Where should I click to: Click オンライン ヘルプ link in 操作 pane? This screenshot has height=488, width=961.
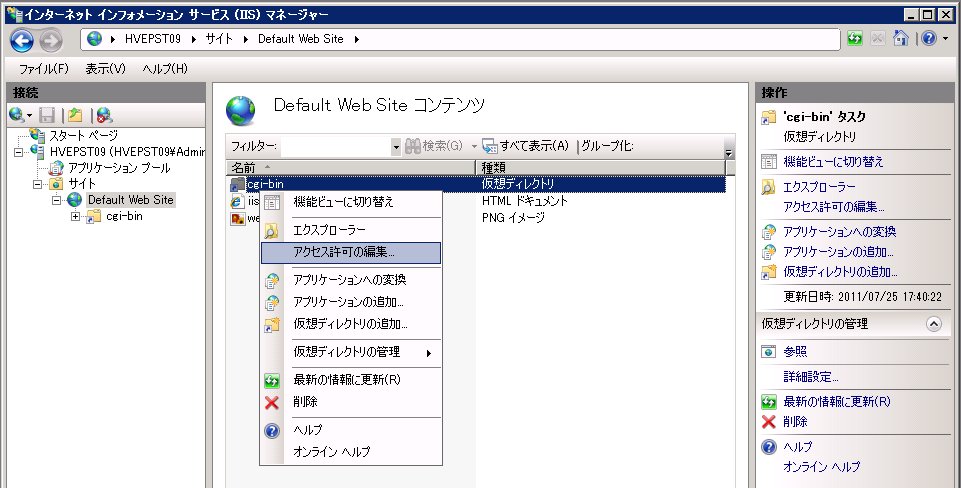click(822, 467)
